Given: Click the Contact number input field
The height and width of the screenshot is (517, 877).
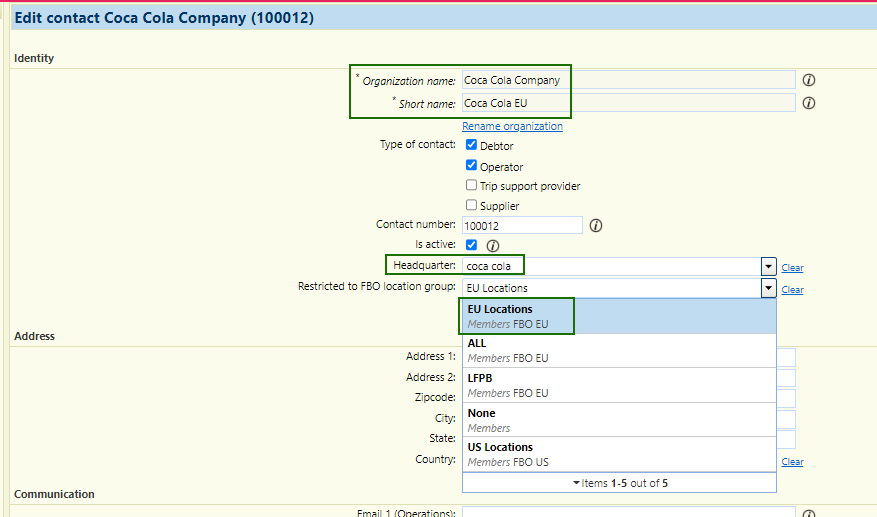Looking at the screenshot, I should coord(522,225).
